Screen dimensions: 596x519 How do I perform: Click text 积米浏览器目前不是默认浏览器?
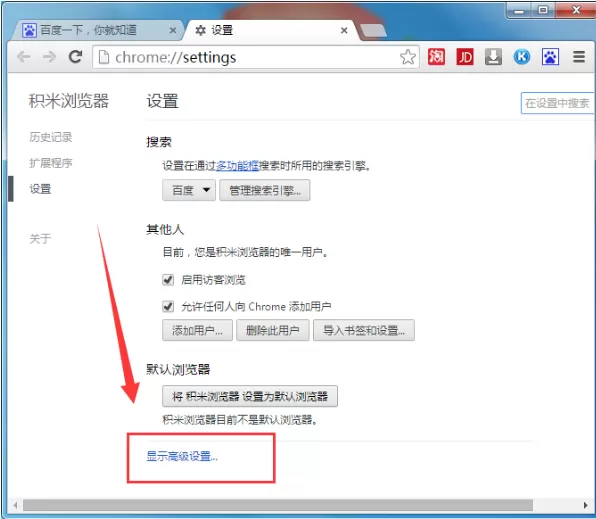coord(240,420)
